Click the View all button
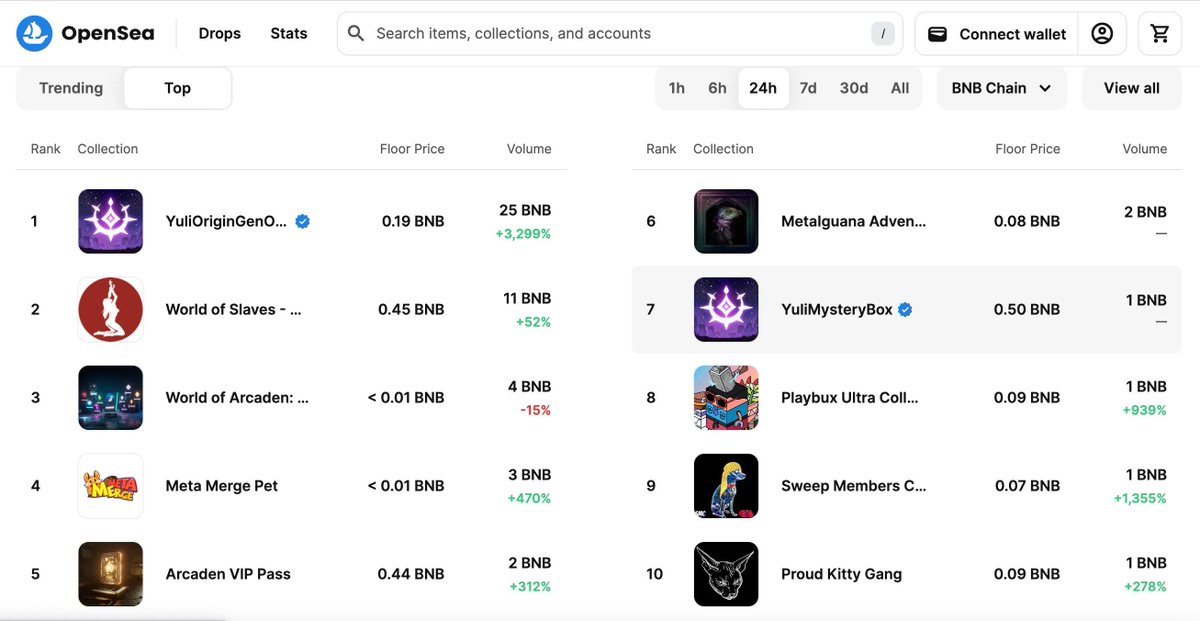Image resolution: width=1200 pixels, height=621 pixels. point(1132,88)
